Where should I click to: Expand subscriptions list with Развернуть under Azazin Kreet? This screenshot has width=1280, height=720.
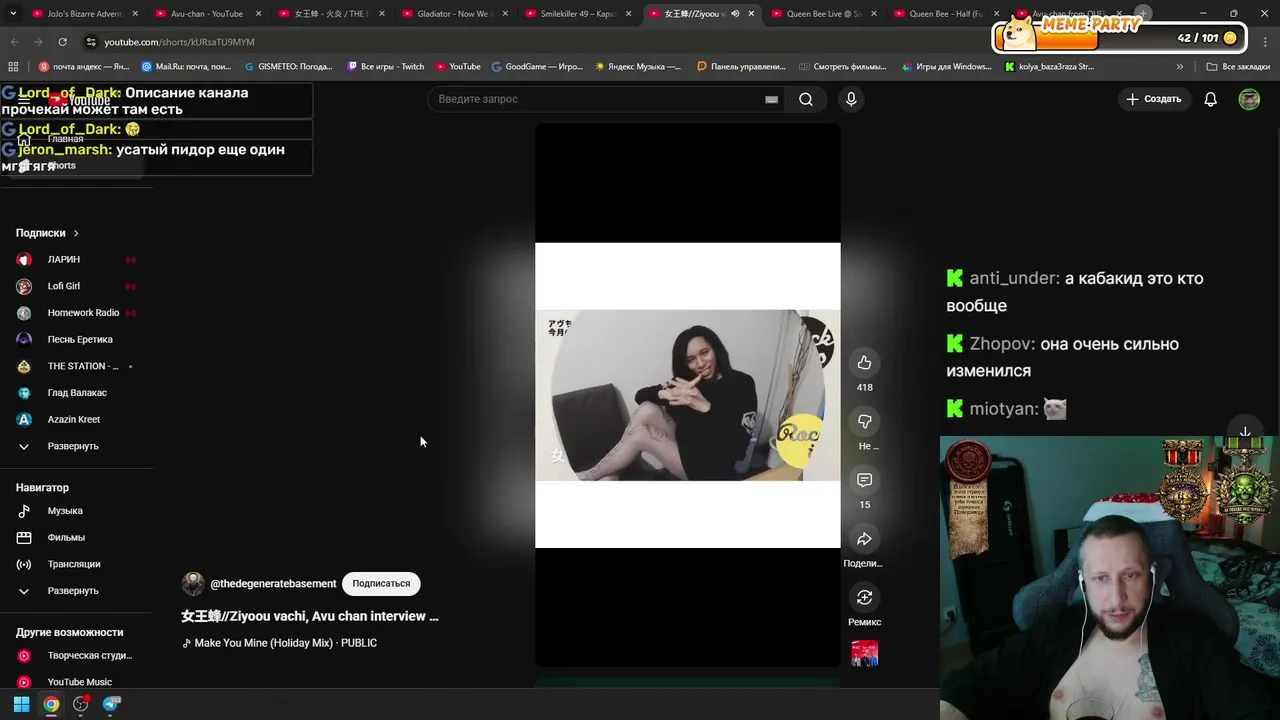tap(75, 446)
